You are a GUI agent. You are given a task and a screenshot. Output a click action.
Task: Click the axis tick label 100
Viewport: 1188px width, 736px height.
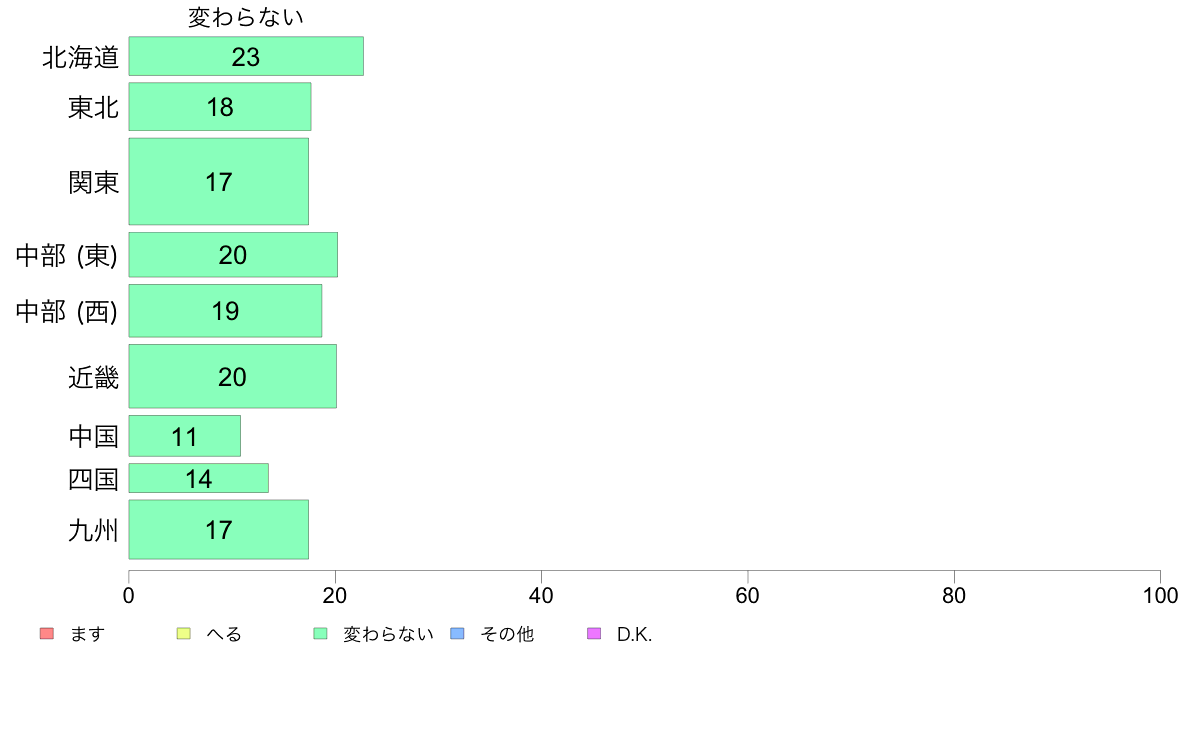point(1160,596)
